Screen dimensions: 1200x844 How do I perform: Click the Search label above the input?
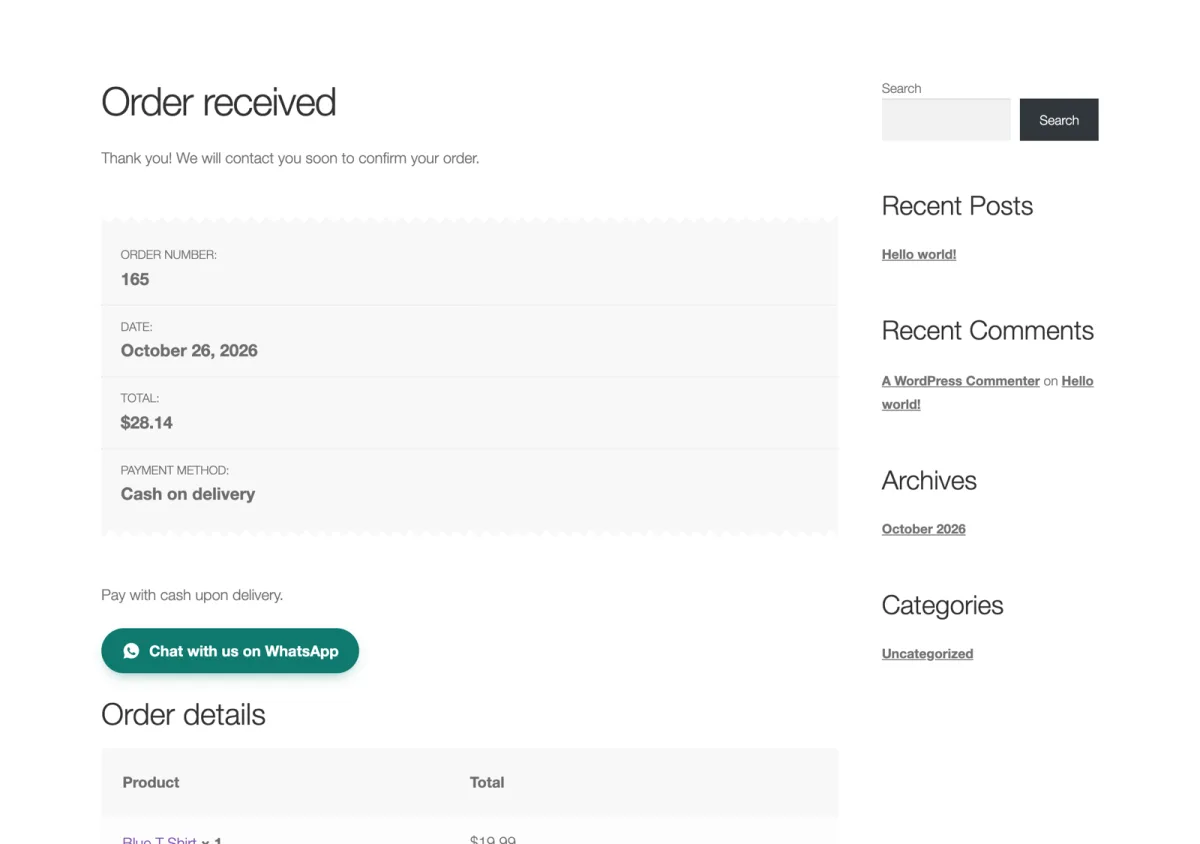pyautogui.click(x=901, y=88)
